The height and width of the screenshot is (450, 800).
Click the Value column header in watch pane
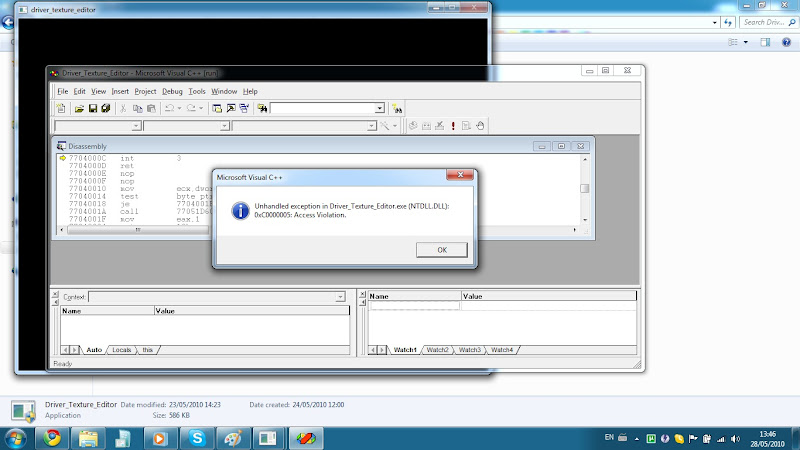click(548, 296)
